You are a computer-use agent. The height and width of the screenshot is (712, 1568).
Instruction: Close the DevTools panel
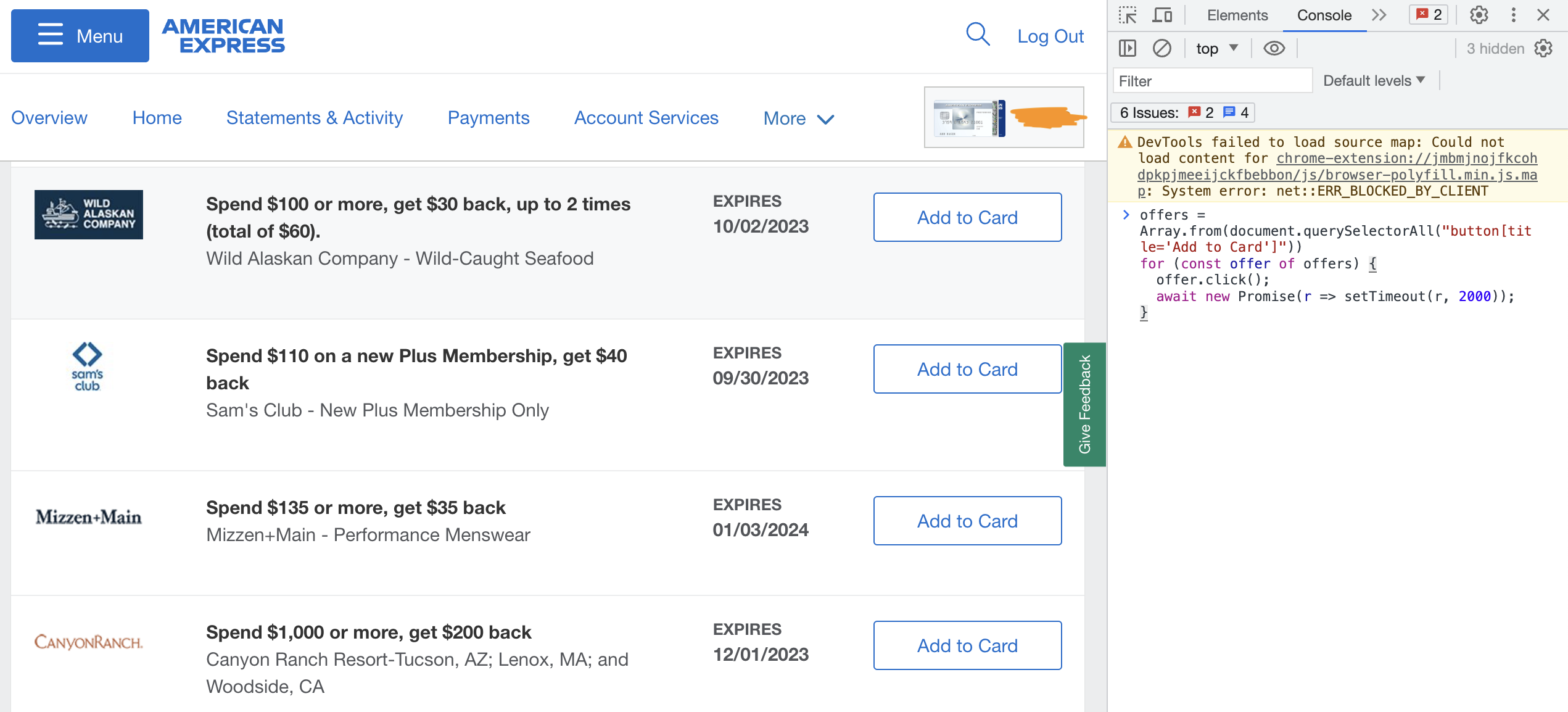(x=1543, y=15)
